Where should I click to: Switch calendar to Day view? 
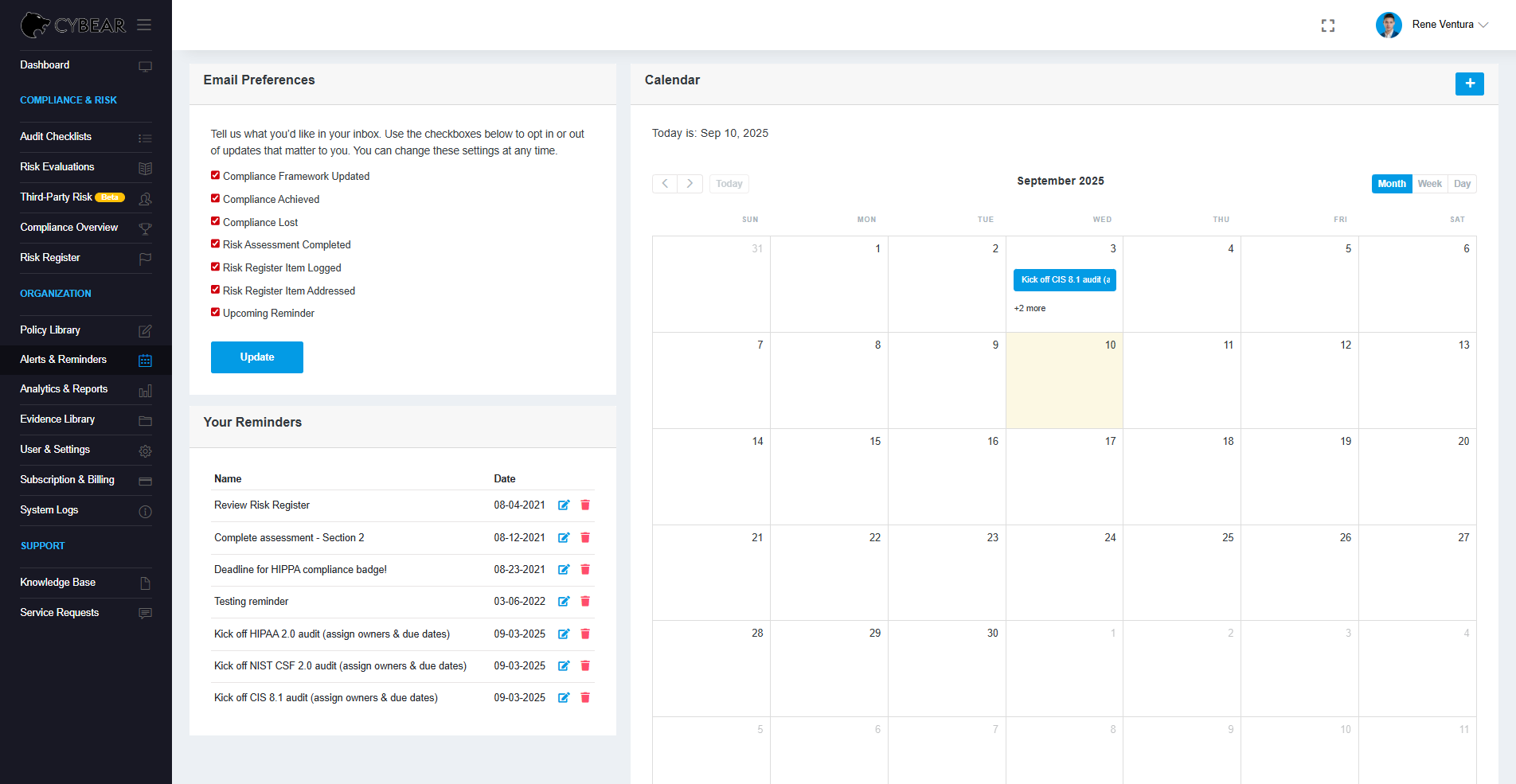tap(1462, 183)
